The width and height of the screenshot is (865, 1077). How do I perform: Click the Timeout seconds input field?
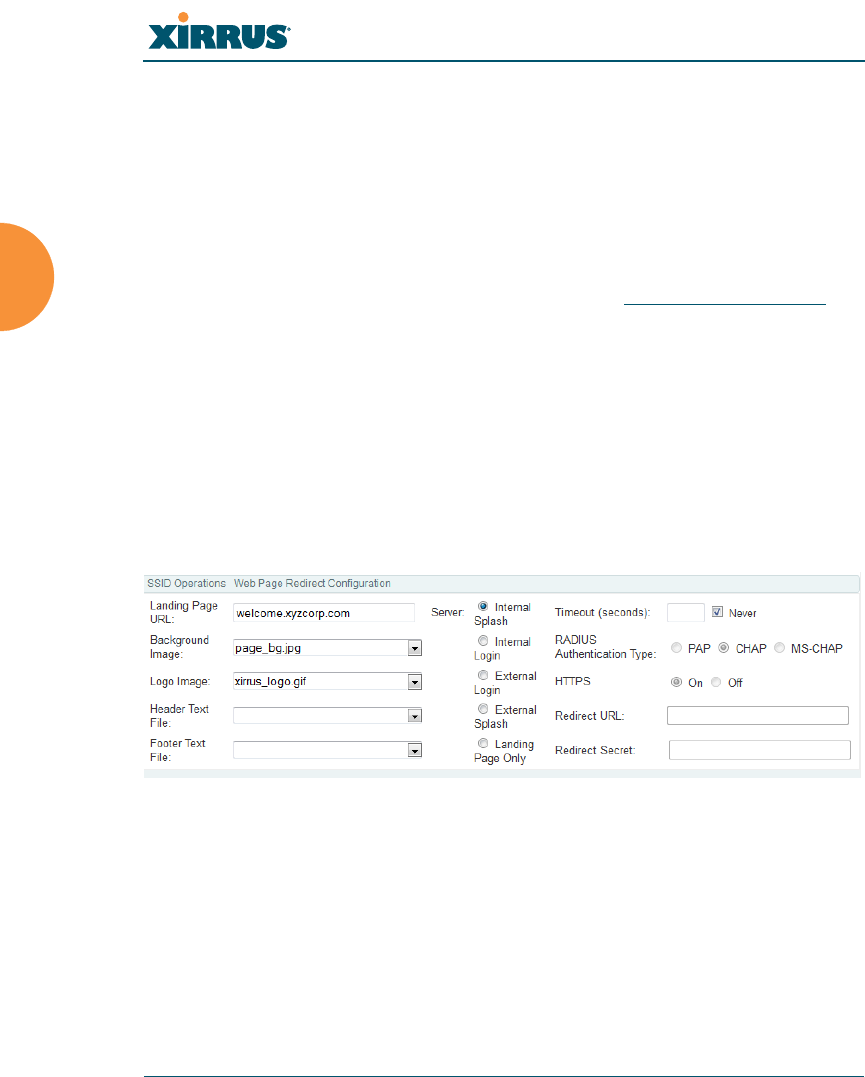[686, 613]
